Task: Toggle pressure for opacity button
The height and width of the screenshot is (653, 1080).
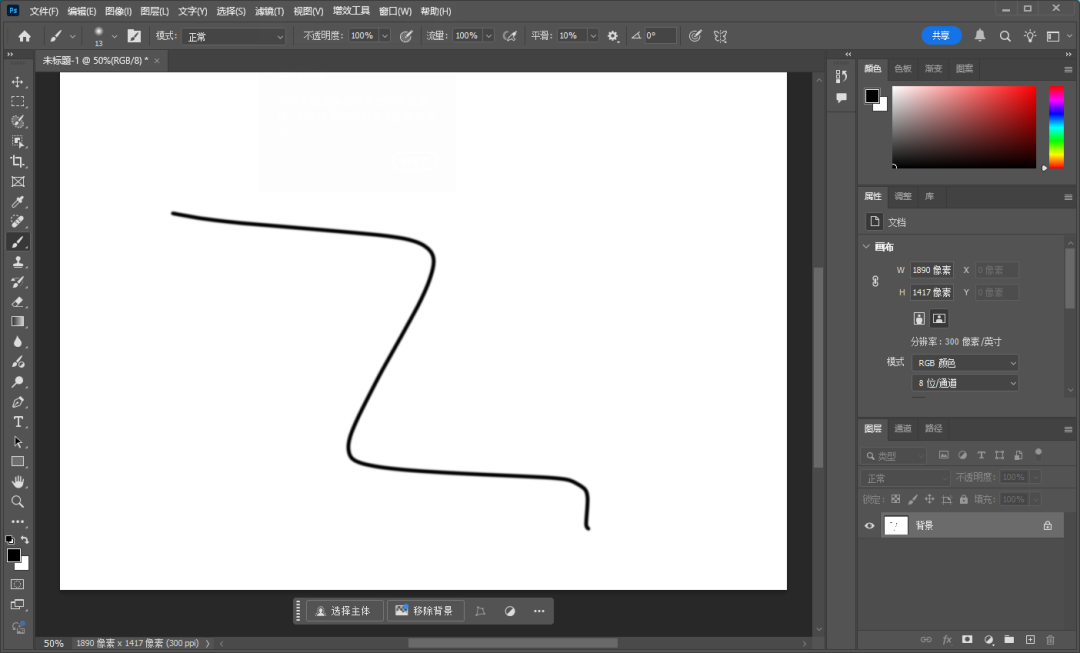Action: (x=406, y=37)
